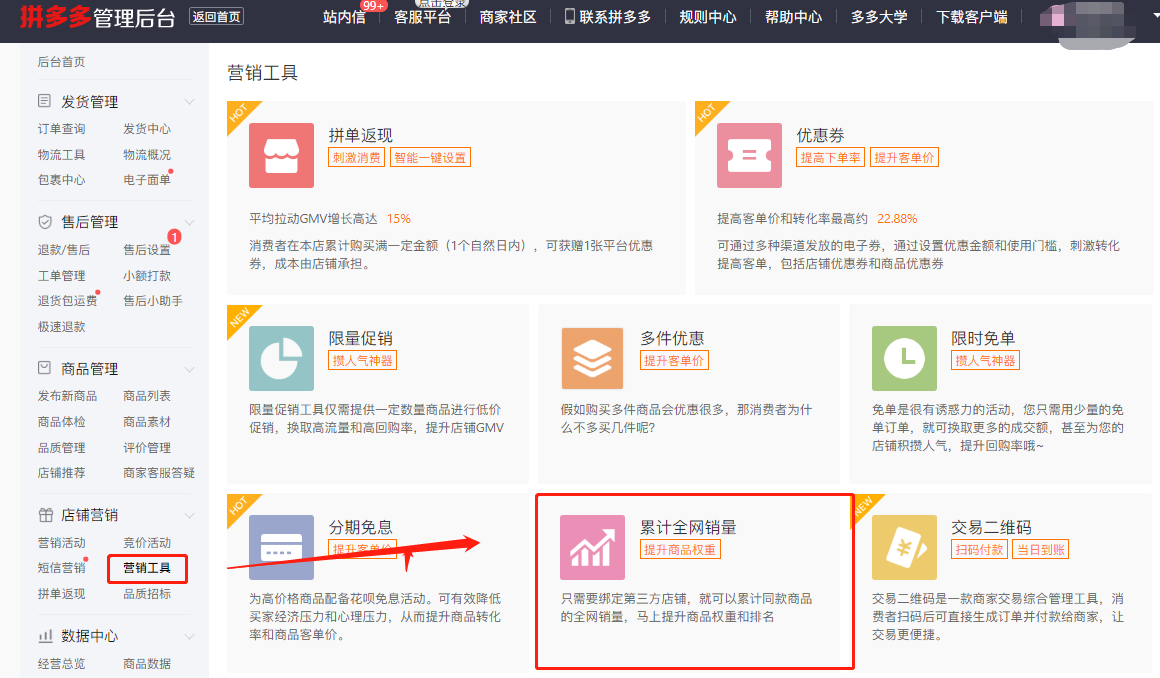Open 竞价活动 in sidebar
The height and width of the screenshot is (678, 1160).
(x=146, y=543)
